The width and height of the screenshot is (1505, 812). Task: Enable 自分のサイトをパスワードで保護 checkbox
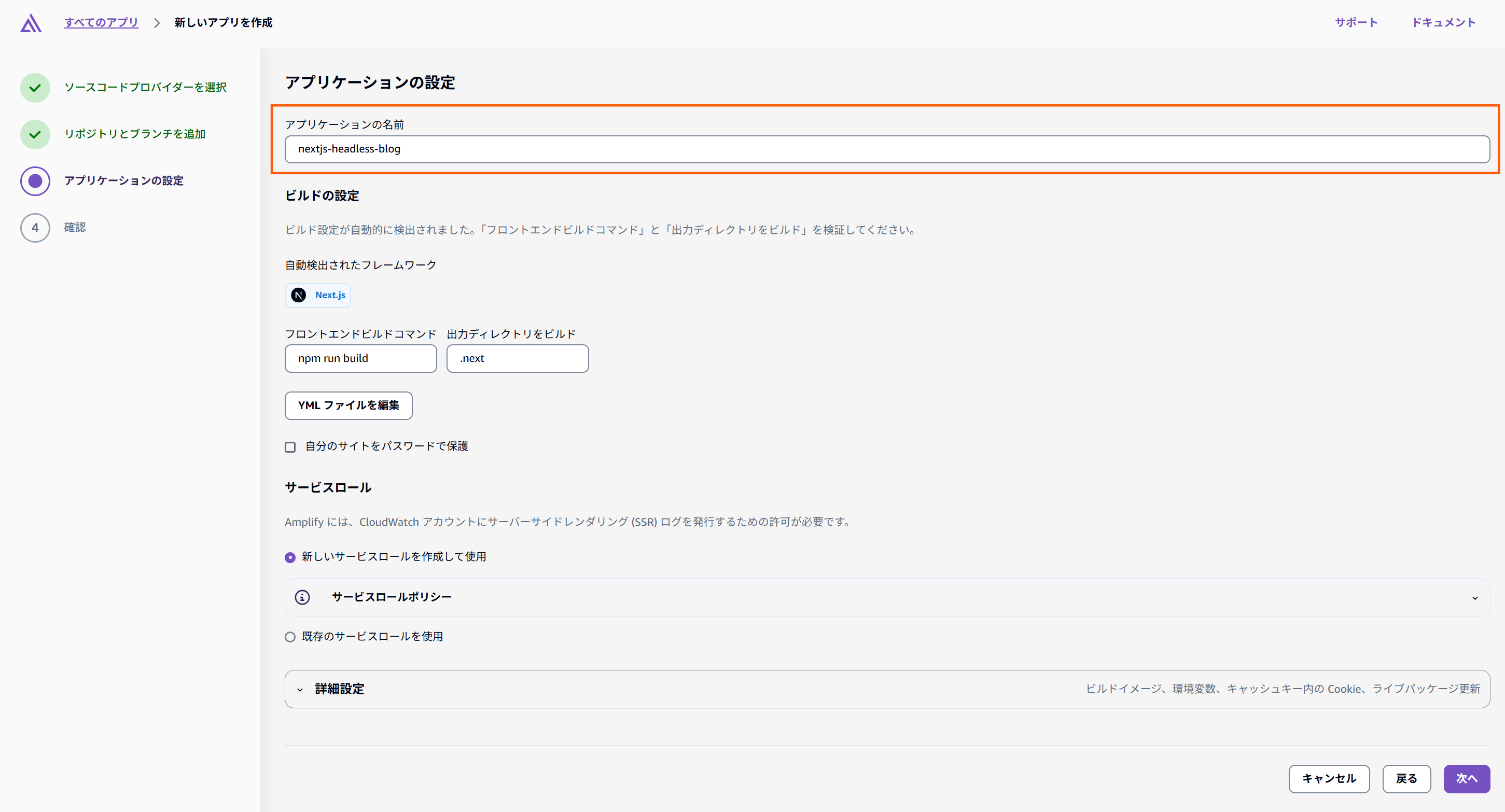290,446
